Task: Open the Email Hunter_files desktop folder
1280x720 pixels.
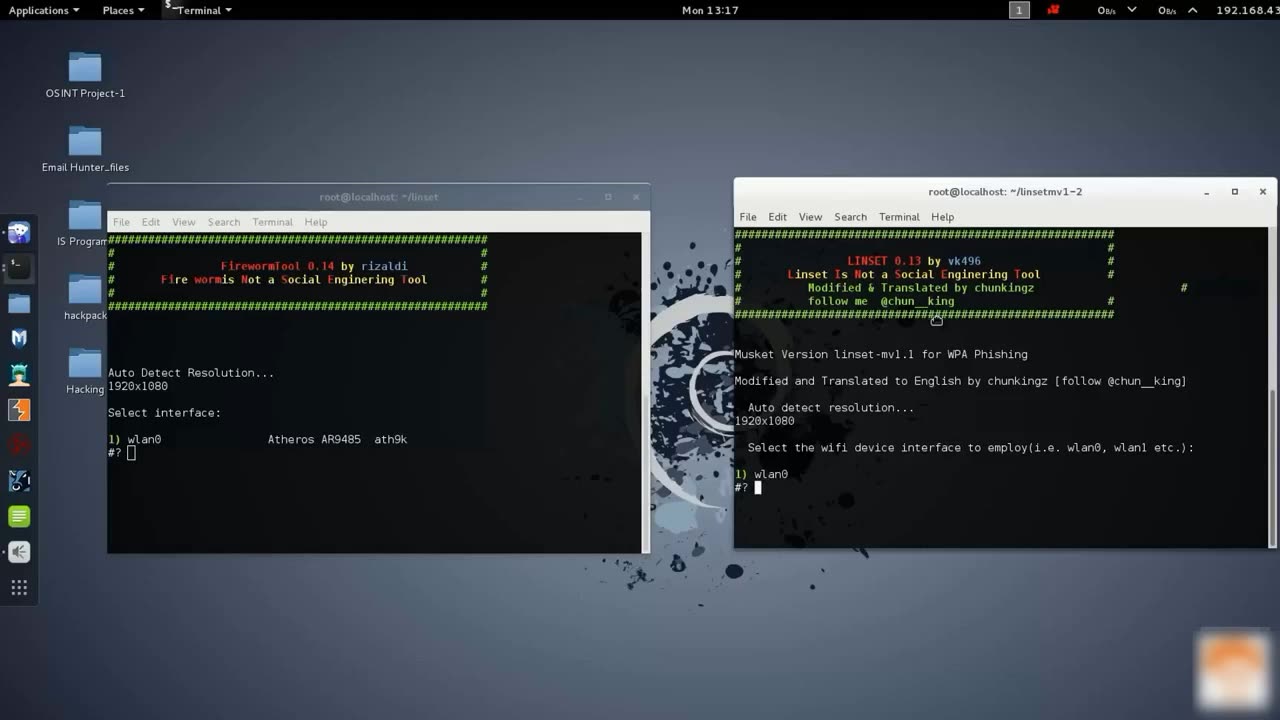Action: pyautogui.click(x=85, y=149)
